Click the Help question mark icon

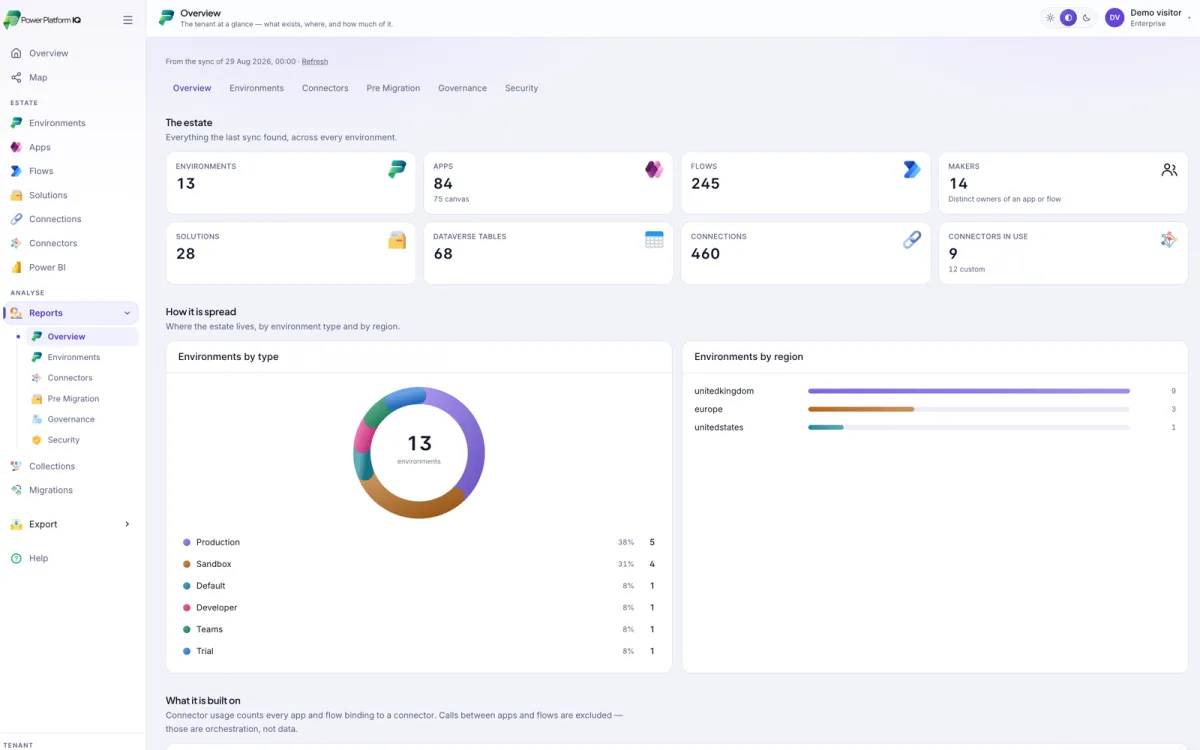(16, 558)
